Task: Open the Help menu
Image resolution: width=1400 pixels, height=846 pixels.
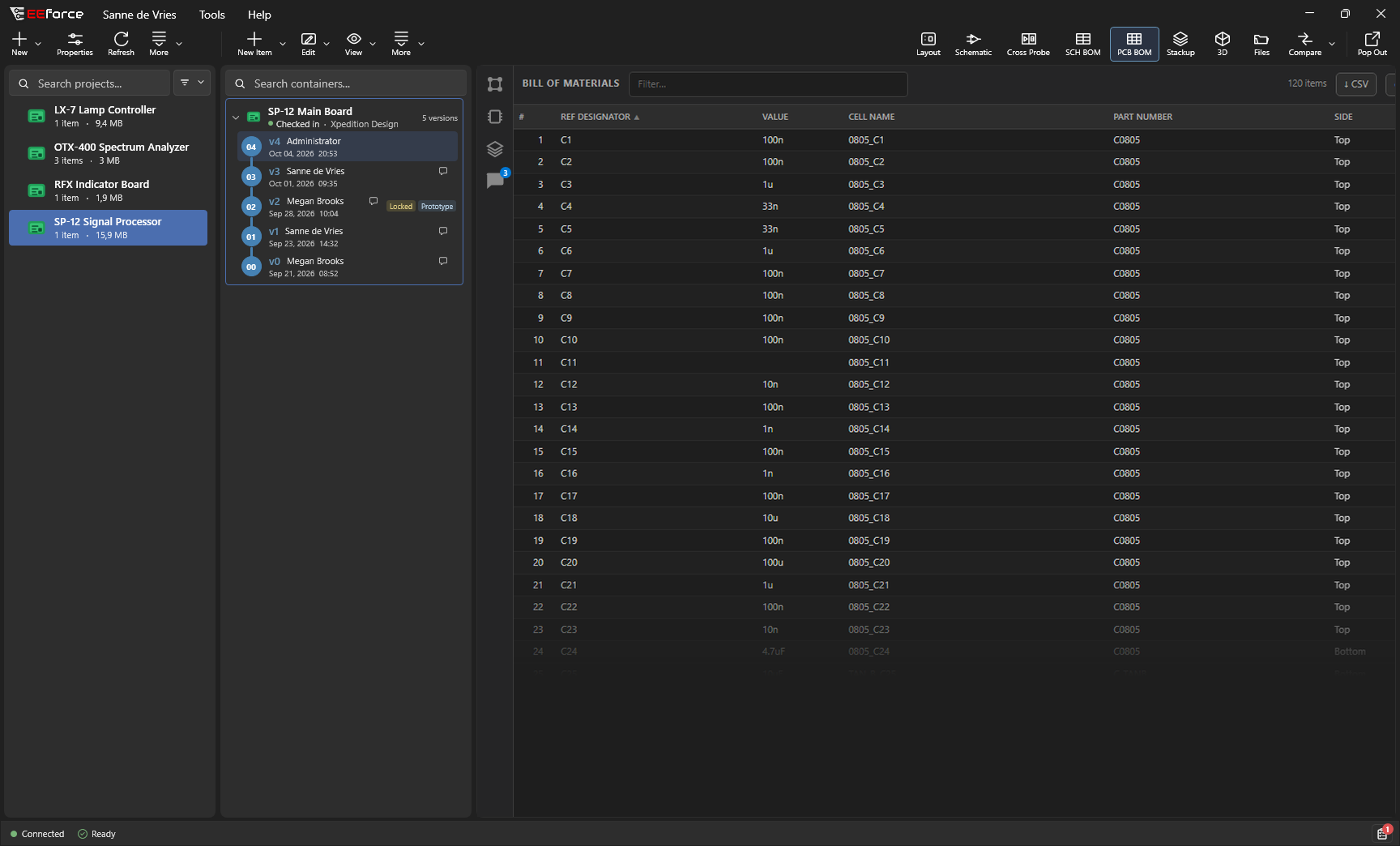Action: click(259, 15)
